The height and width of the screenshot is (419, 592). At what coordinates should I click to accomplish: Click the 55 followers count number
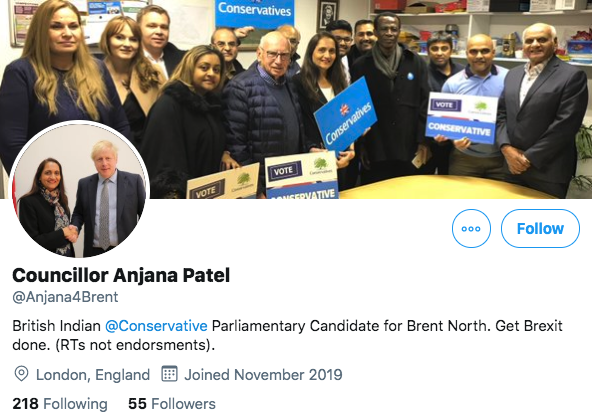tap(137, 404)
